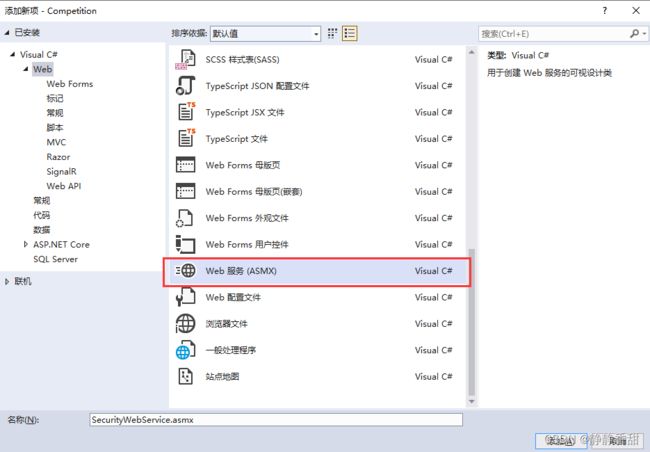The width and height of the screenshot is (650, 452).
Task: Select Web Forms in the tree
Action: [70, 84]
